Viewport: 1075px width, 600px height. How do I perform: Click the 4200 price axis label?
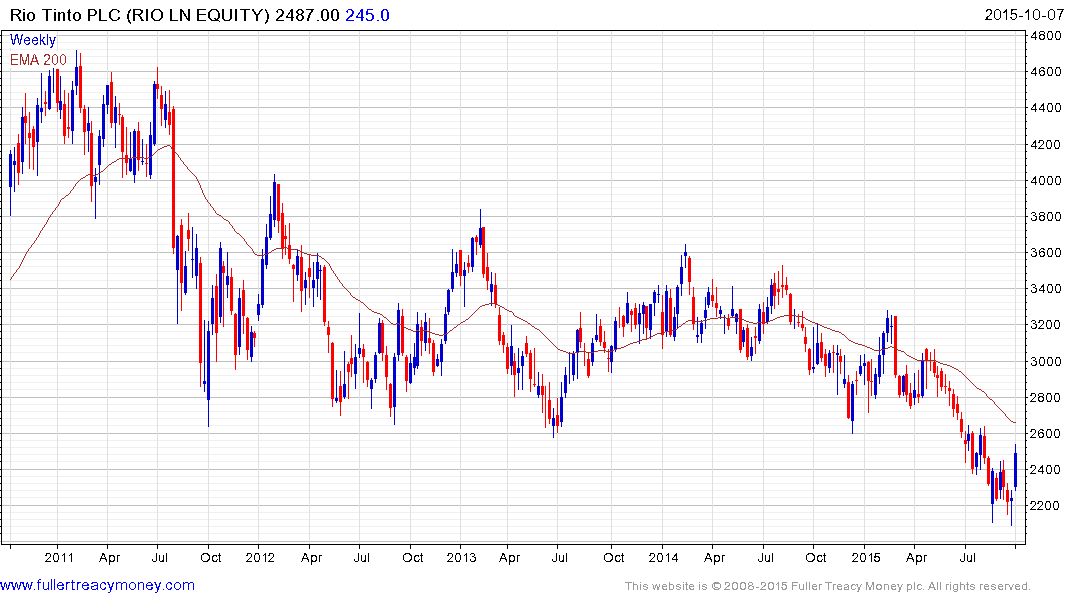coord(1046,145)
